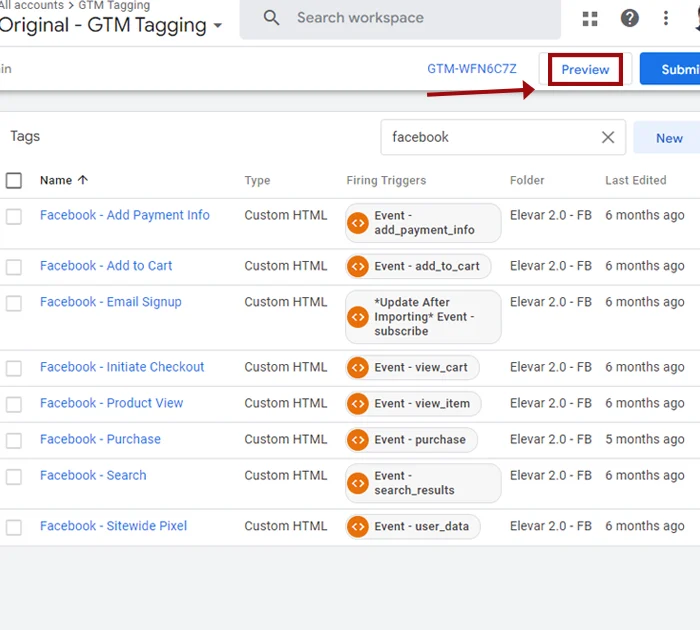Sort by Last Edited column header

635,180
